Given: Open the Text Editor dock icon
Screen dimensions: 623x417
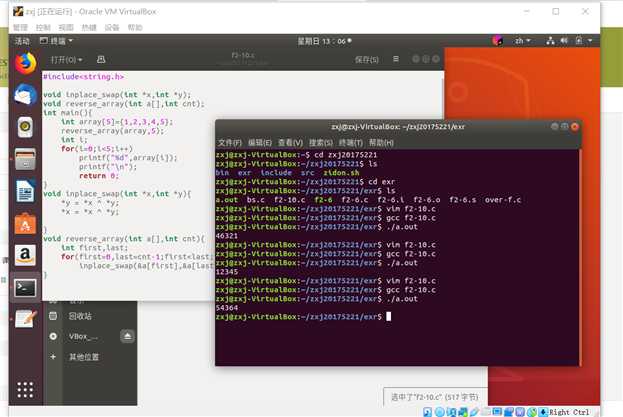Looking at the screenshot, I should (x=25, y=319).
